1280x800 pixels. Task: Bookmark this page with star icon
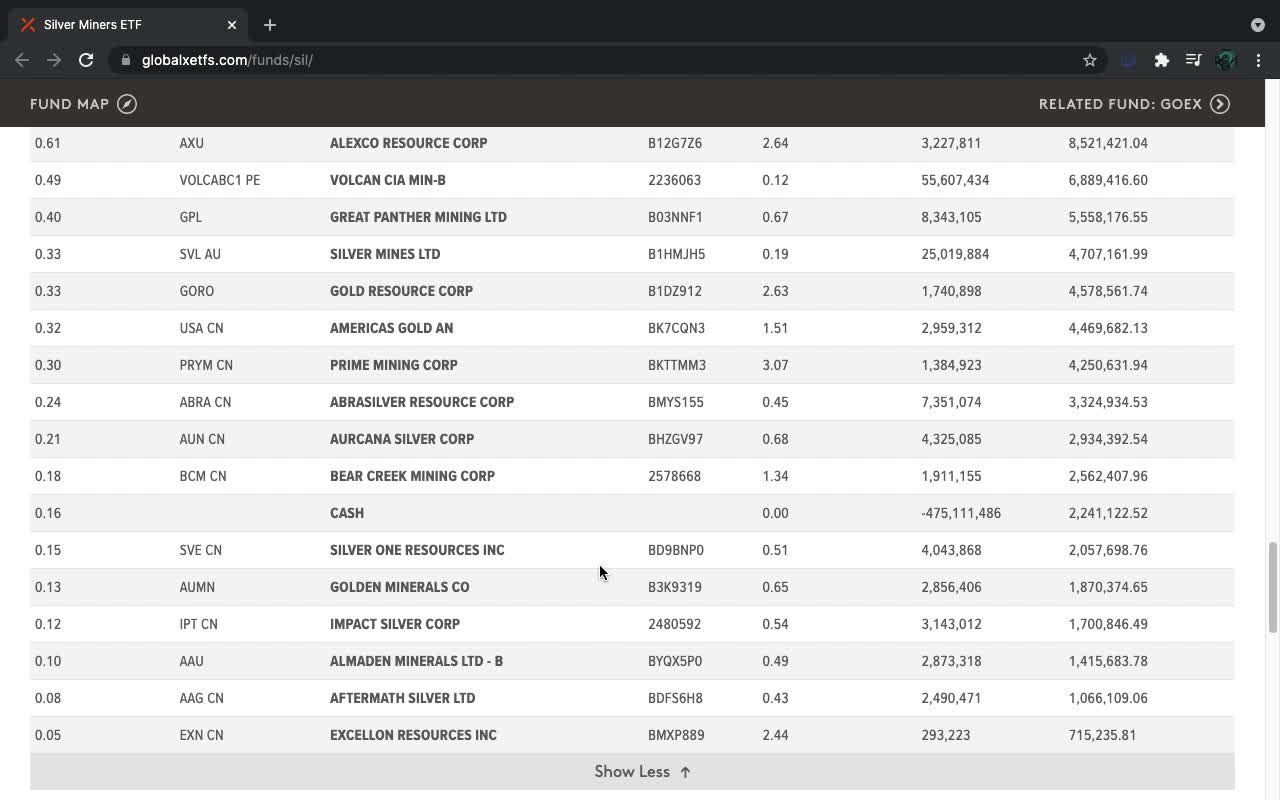point(1090,60)
